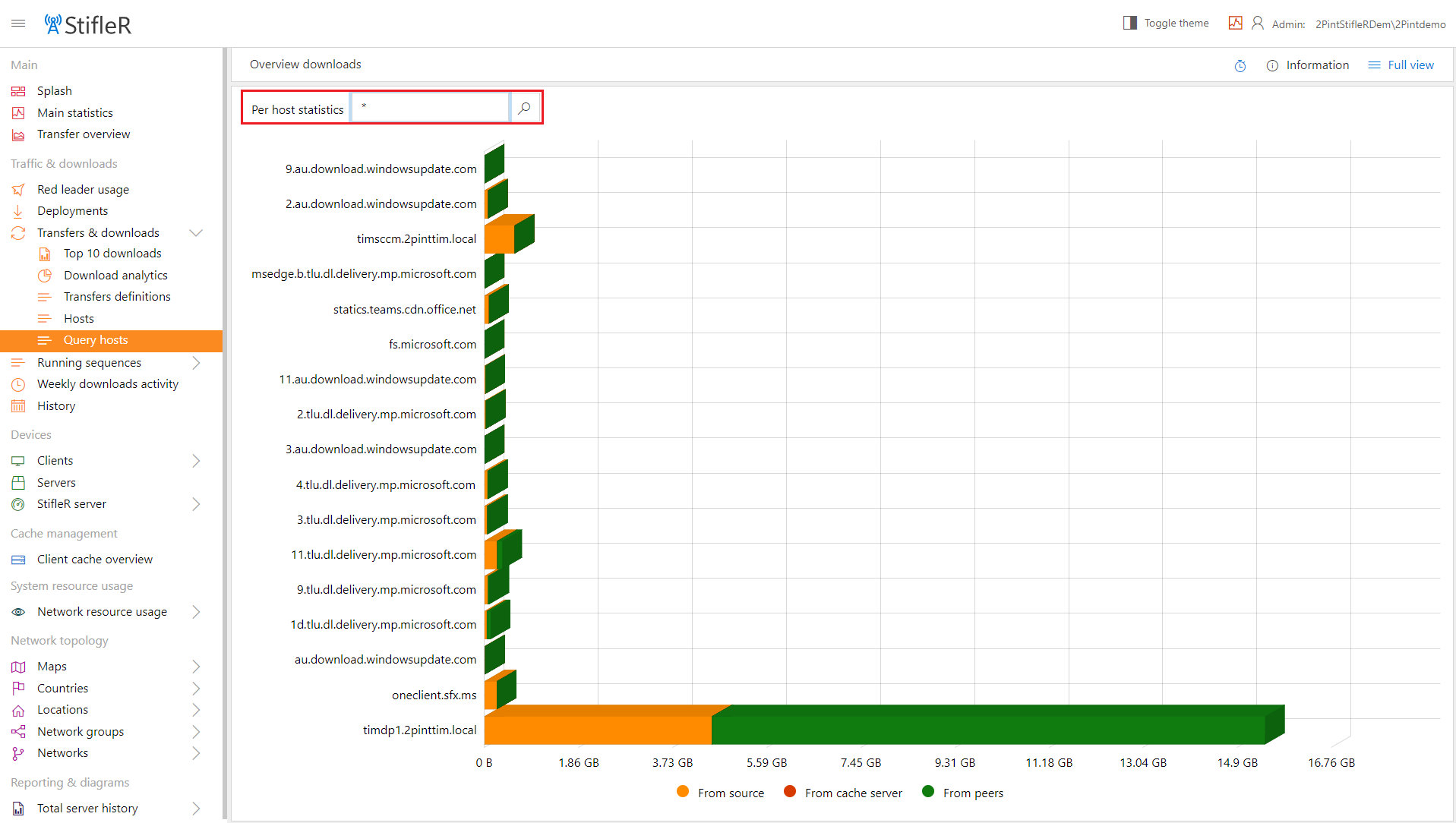Click the Full view link
The width and height of the screenshot is (1456, 823).
[1410, 65]
